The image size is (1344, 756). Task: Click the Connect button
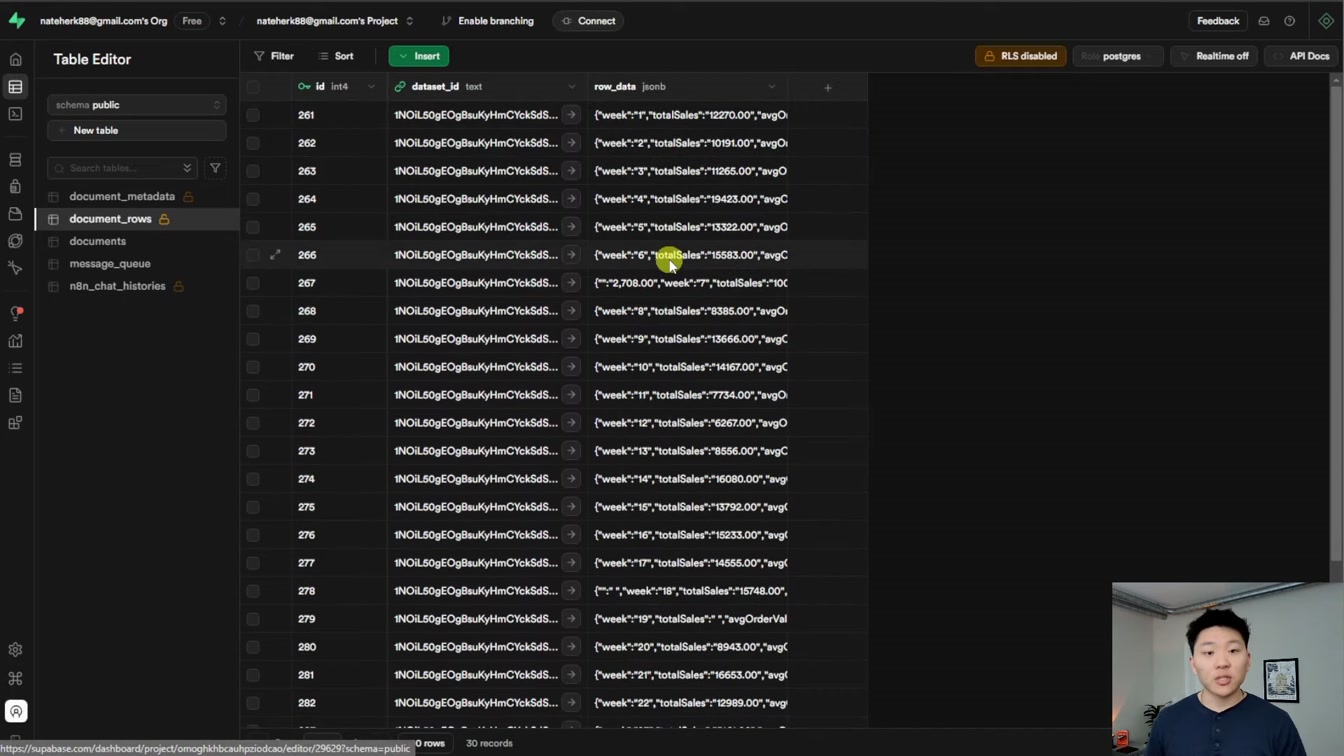coord(588,21)
